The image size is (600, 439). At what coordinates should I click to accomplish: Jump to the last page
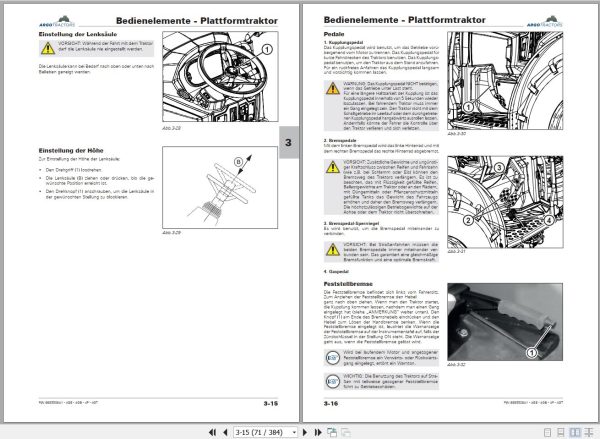pyautogui.click(x=318, y=432)
